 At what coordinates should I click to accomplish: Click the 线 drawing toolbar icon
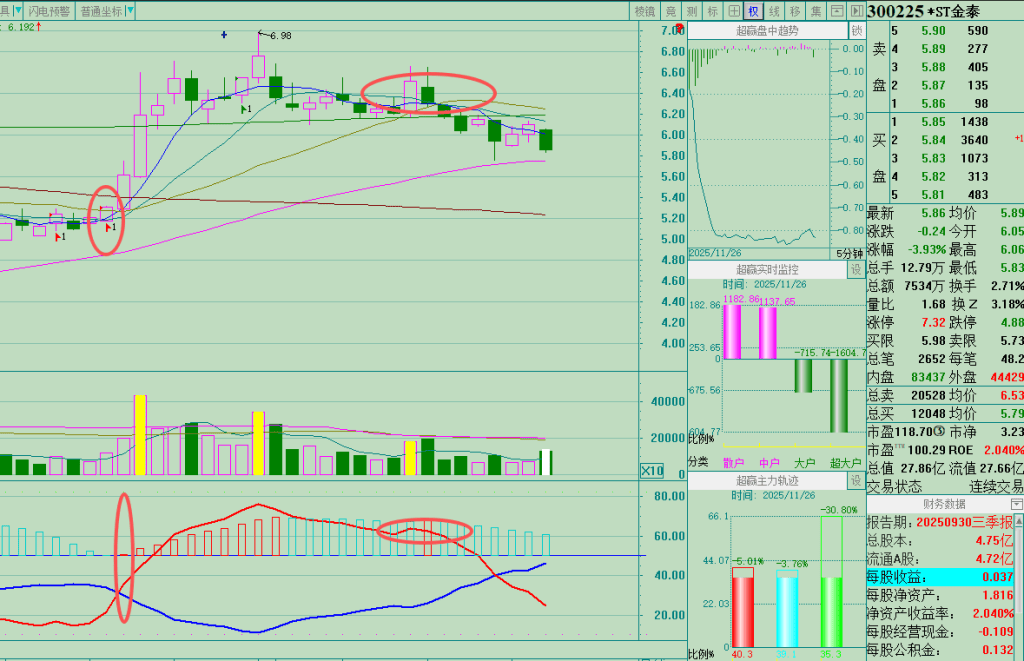(774, 11)
